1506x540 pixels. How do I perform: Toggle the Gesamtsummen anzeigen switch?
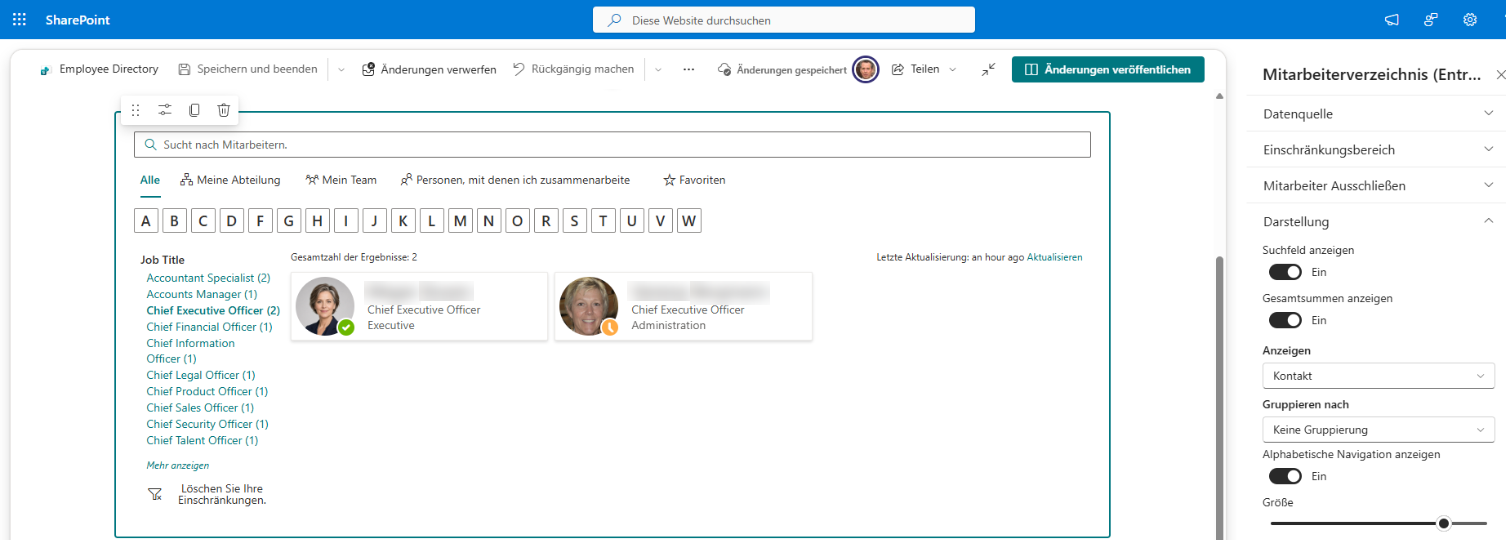[1285, 320]
